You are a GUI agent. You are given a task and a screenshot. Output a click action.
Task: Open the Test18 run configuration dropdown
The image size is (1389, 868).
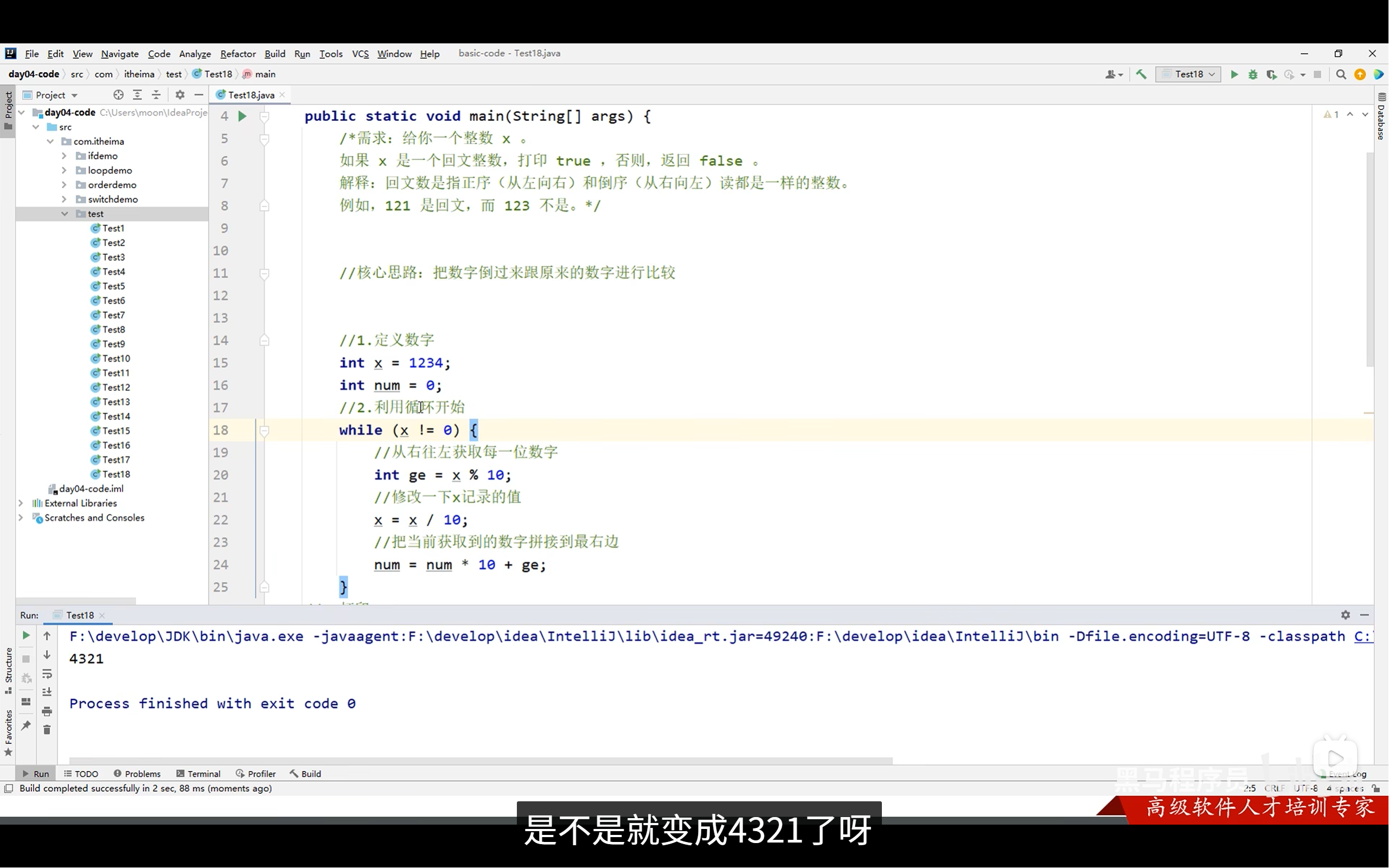1188,75
